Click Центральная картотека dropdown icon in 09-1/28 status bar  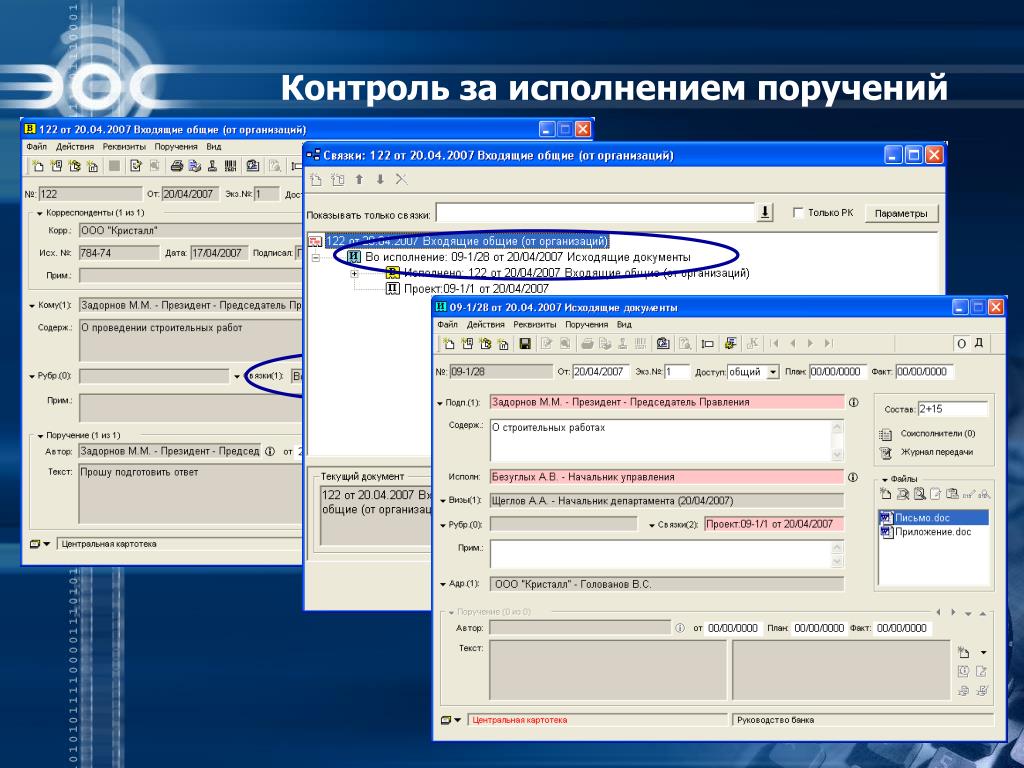coord(451,720)
